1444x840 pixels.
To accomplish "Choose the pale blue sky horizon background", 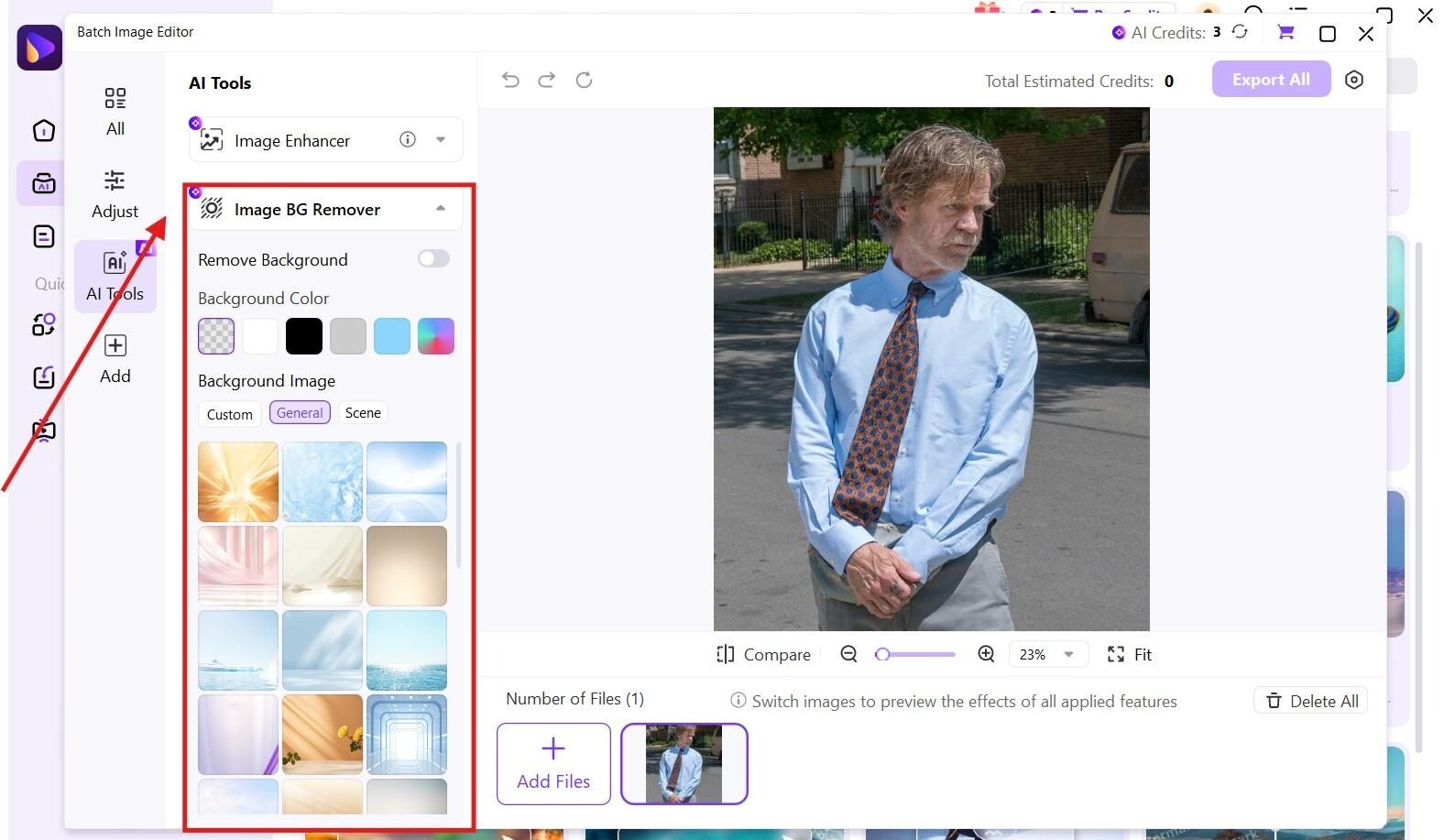I will click(x=407, y=482).
